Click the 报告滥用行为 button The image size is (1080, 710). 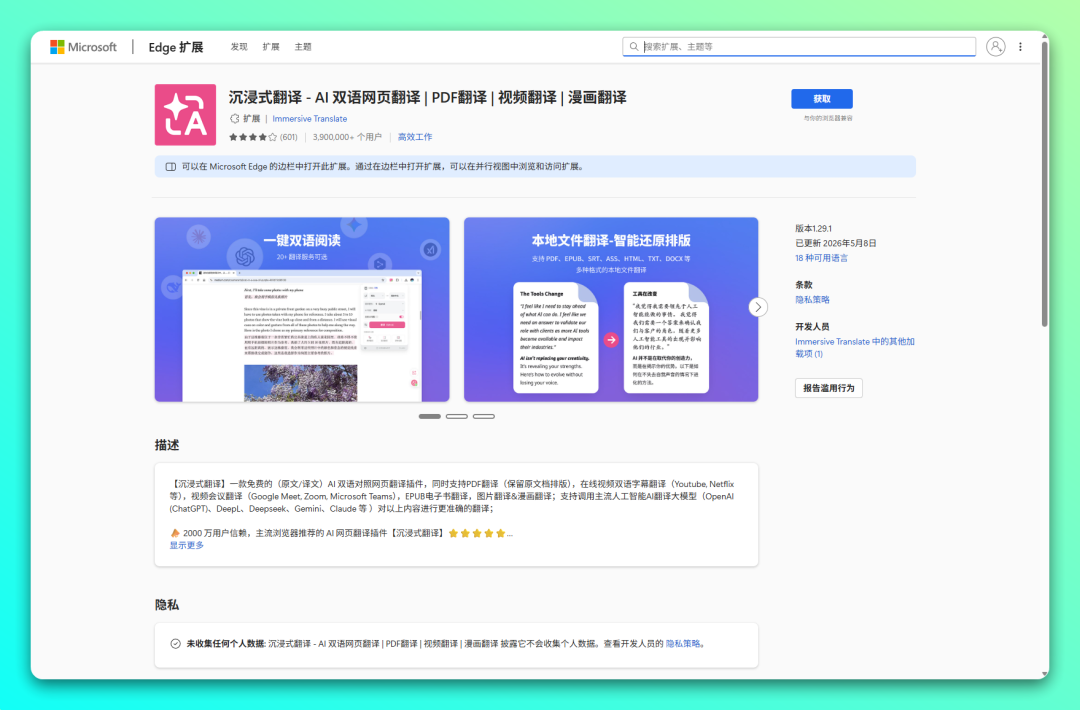click(x=829, y=388)
